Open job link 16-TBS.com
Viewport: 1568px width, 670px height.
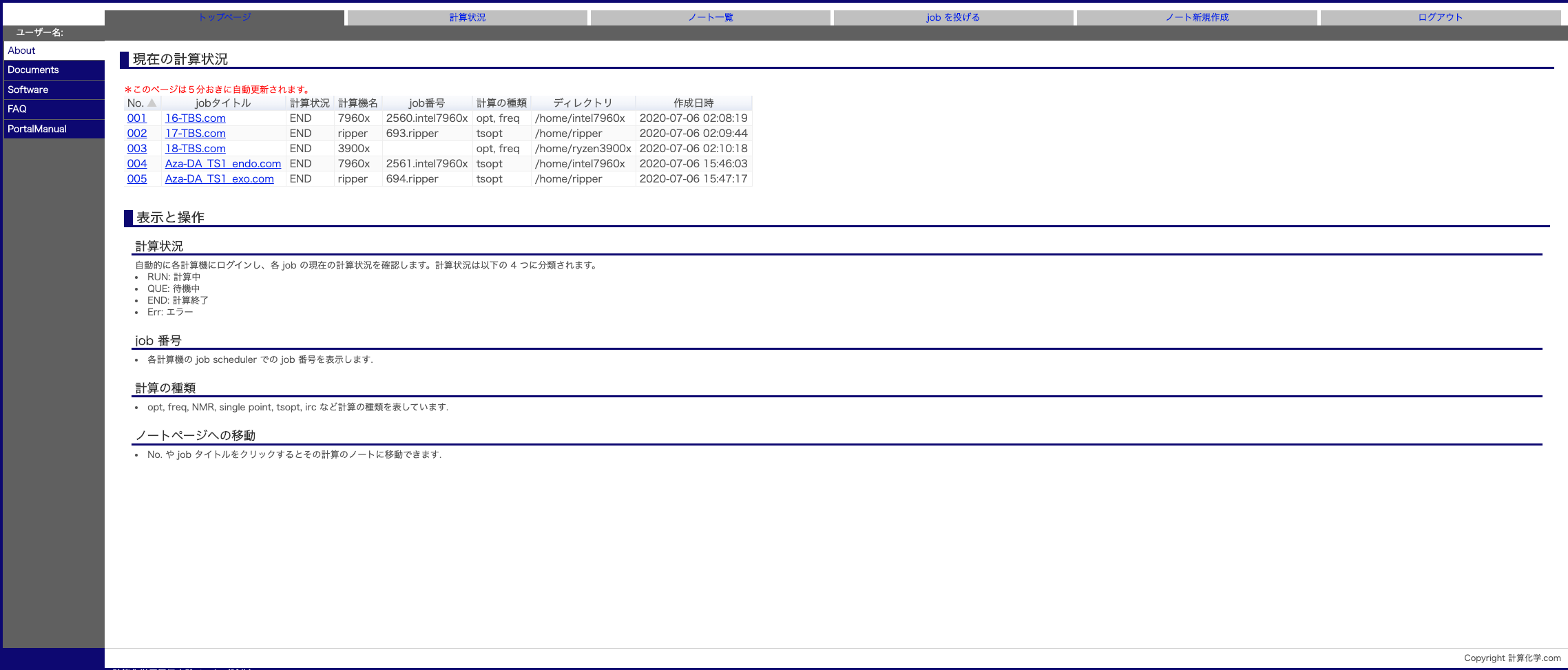click(x=196, y=118)
